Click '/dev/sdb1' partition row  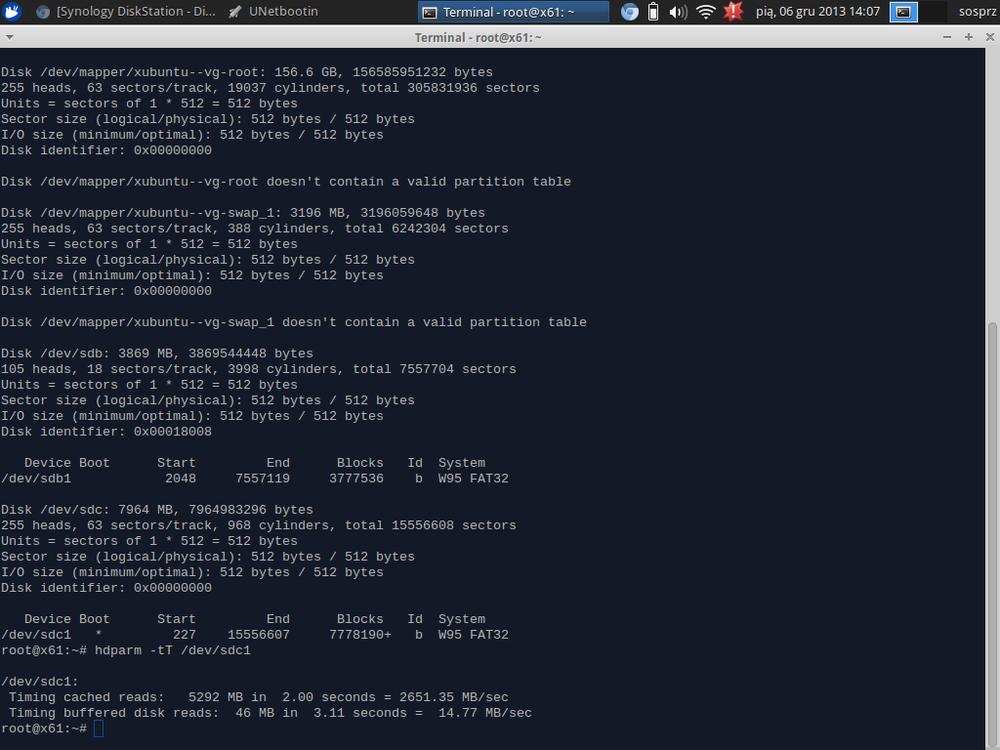point(255,478)
